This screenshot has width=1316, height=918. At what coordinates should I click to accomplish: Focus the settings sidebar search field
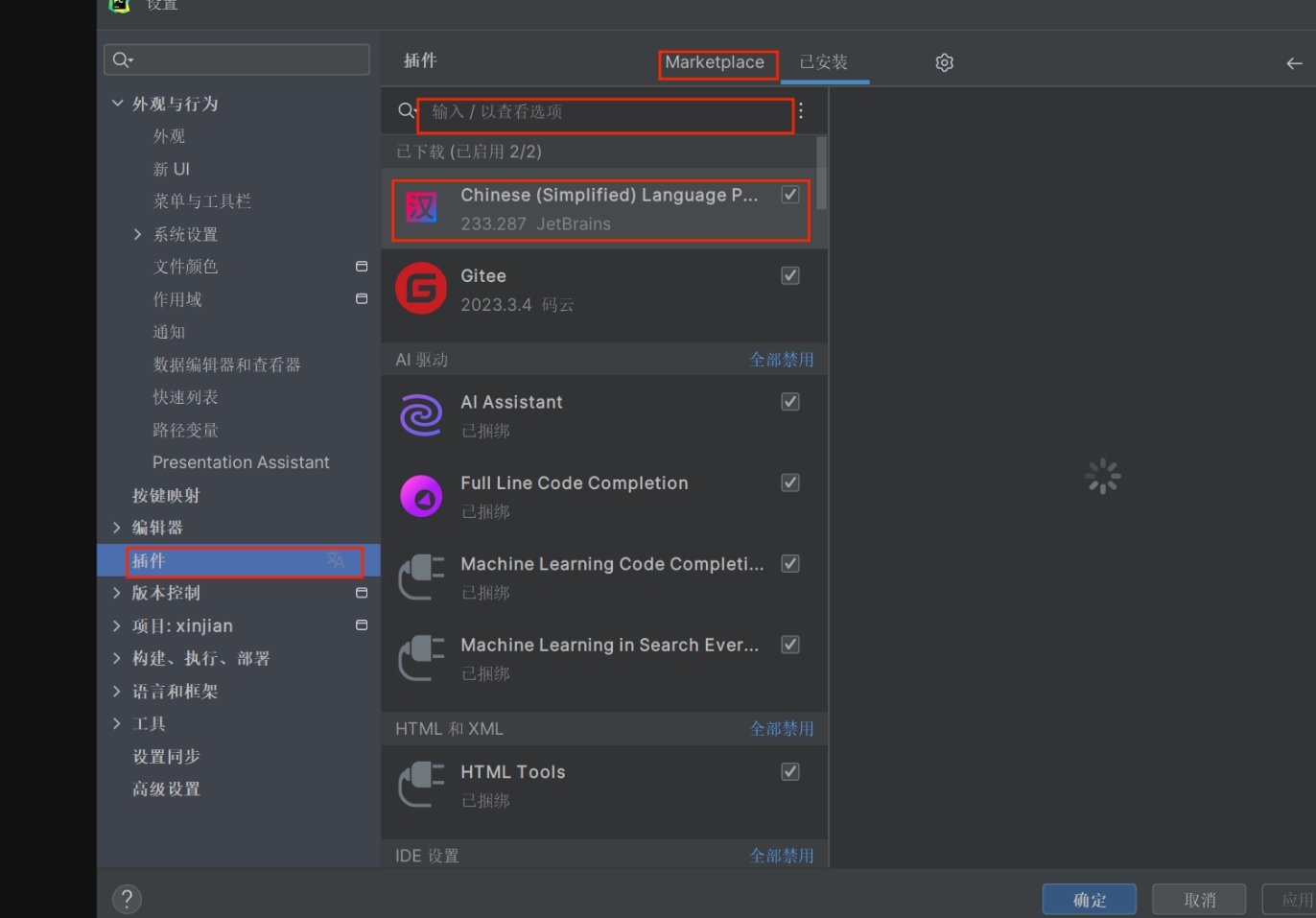(x=237, y=59)
